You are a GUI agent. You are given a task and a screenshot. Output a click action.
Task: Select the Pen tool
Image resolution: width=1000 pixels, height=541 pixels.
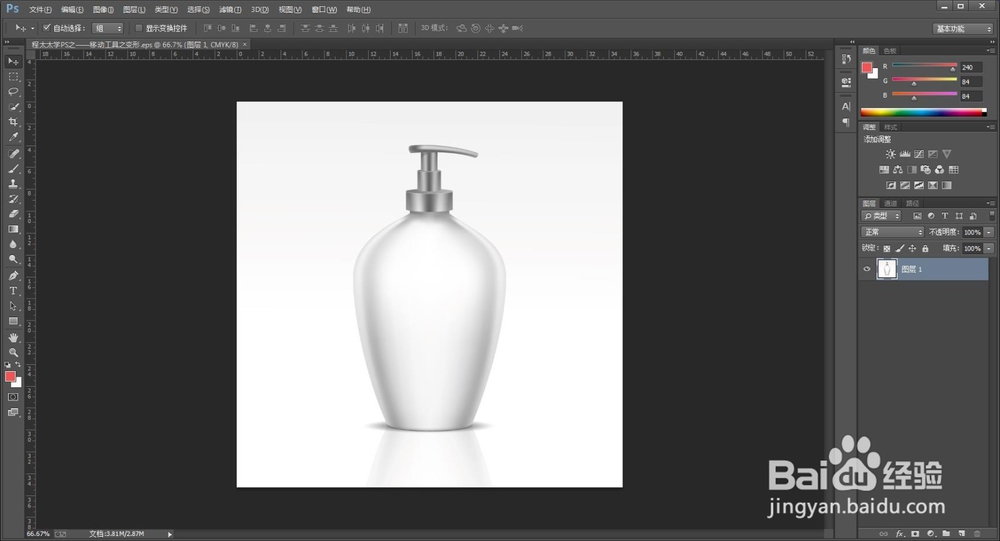13,276
